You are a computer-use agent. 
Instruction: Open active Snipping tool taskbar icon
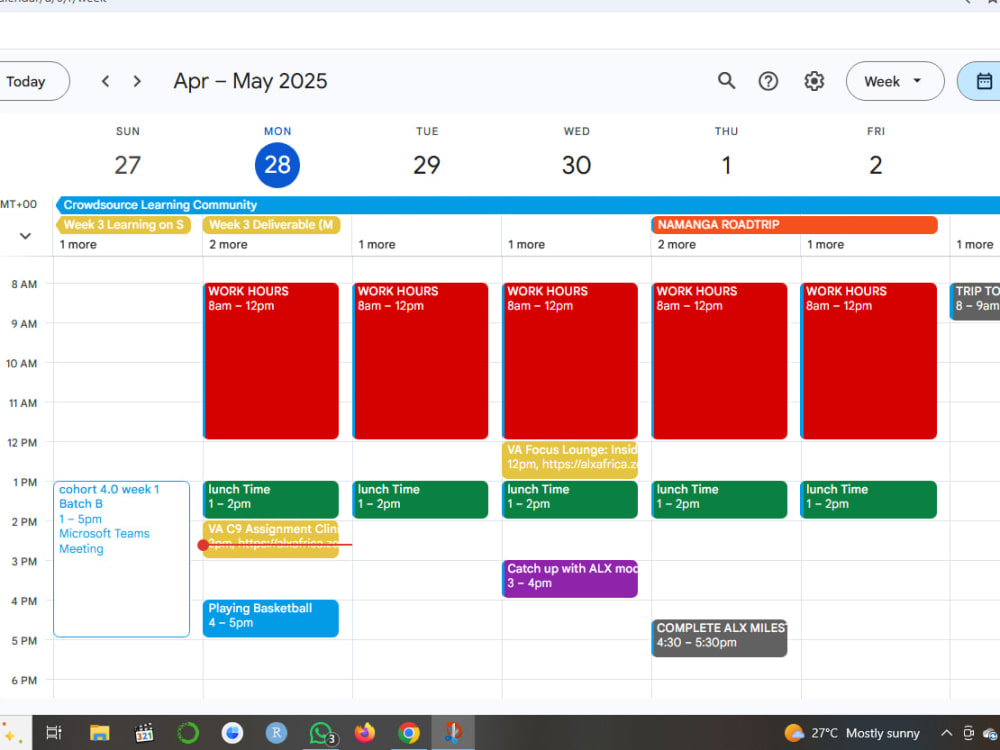click(453, 733)
